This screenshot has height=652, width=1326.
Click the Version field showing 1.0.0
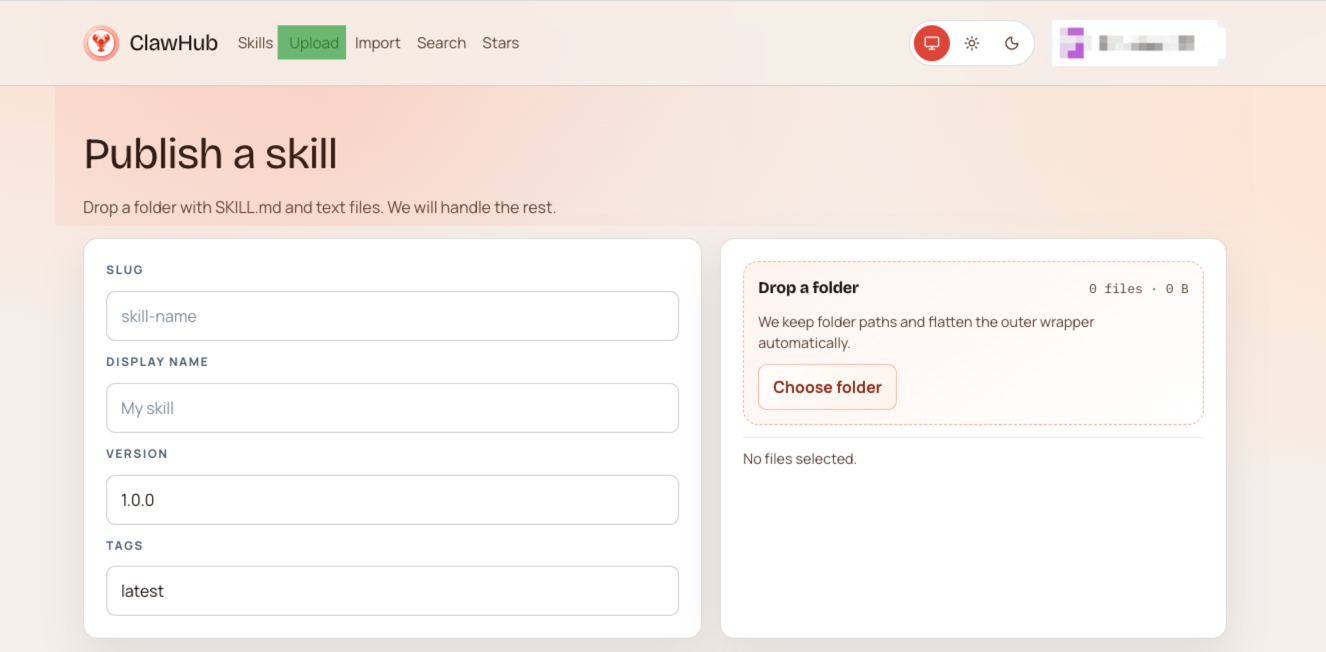(392, 500)
